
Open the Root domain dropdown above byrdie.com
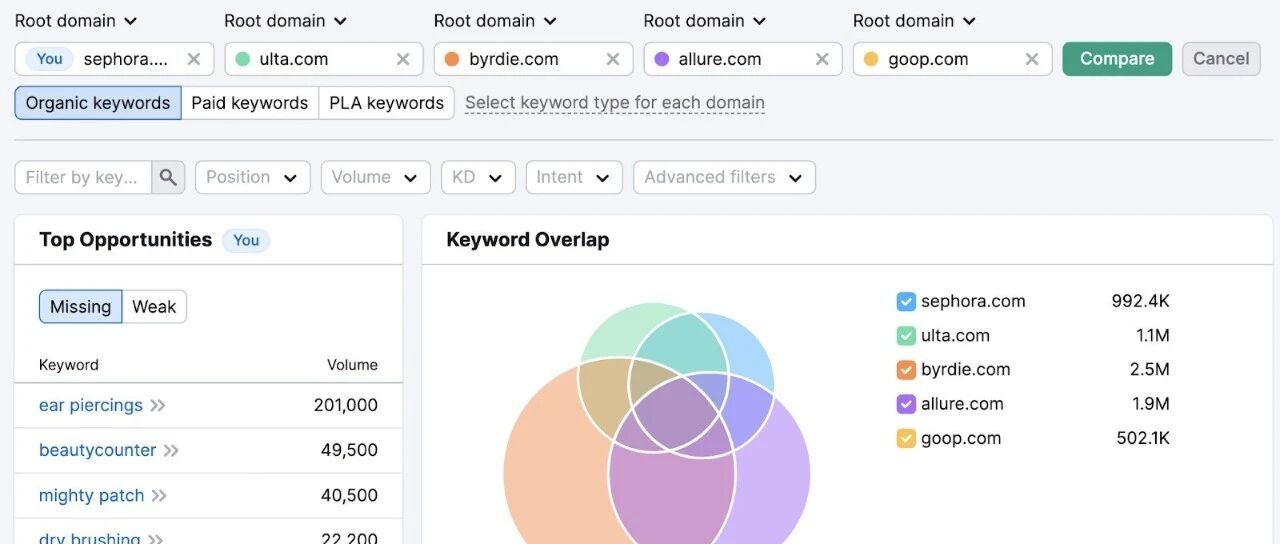[x=495, y=20]
